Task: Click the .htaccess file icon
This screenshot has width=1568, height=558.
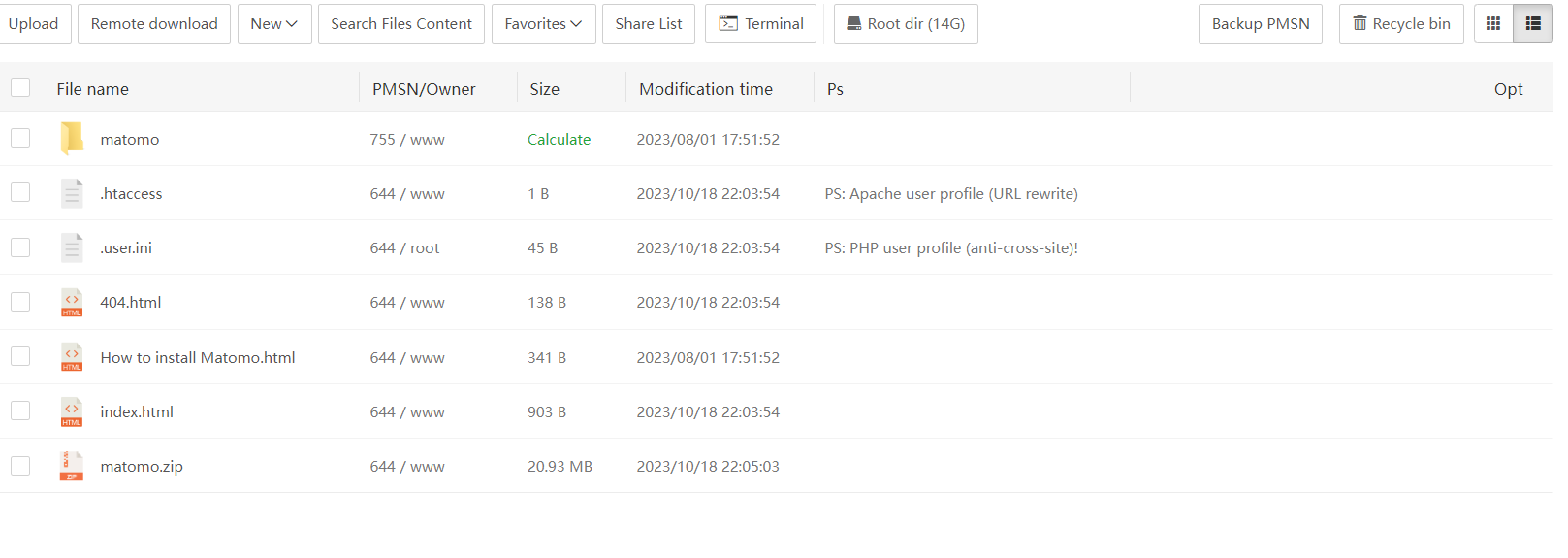Action: tap(72, 193)
